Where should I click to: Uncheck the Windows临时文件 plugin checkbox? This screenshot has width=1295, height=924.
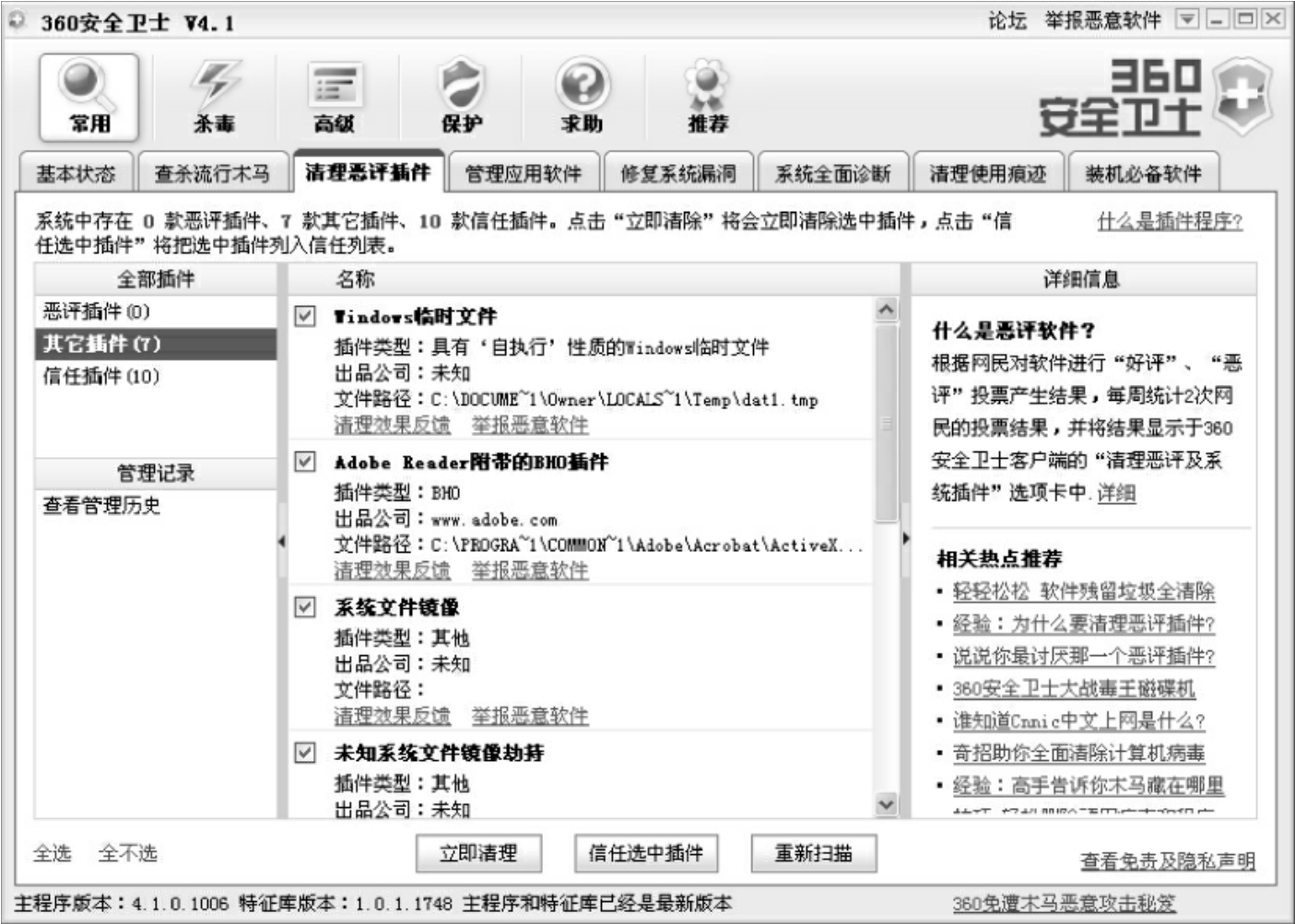pos(305,316)
